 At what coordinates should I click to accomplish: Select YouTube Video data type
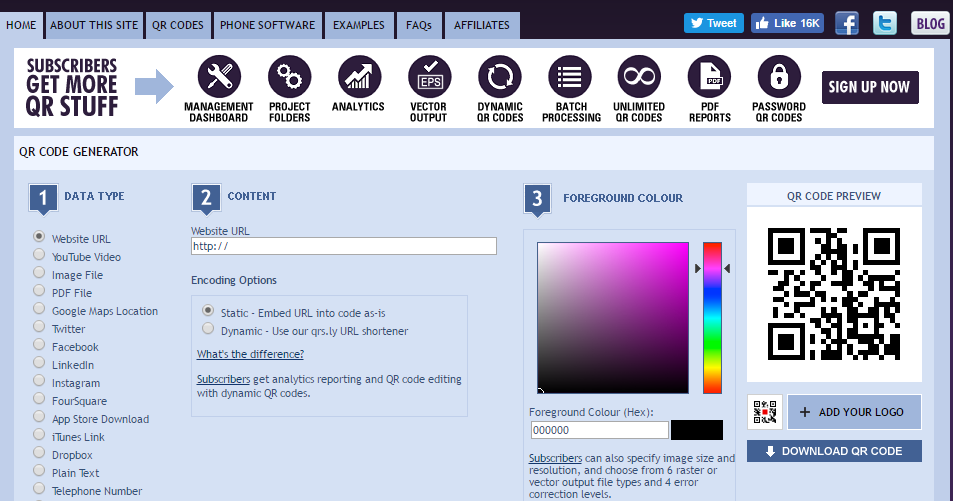39,254
